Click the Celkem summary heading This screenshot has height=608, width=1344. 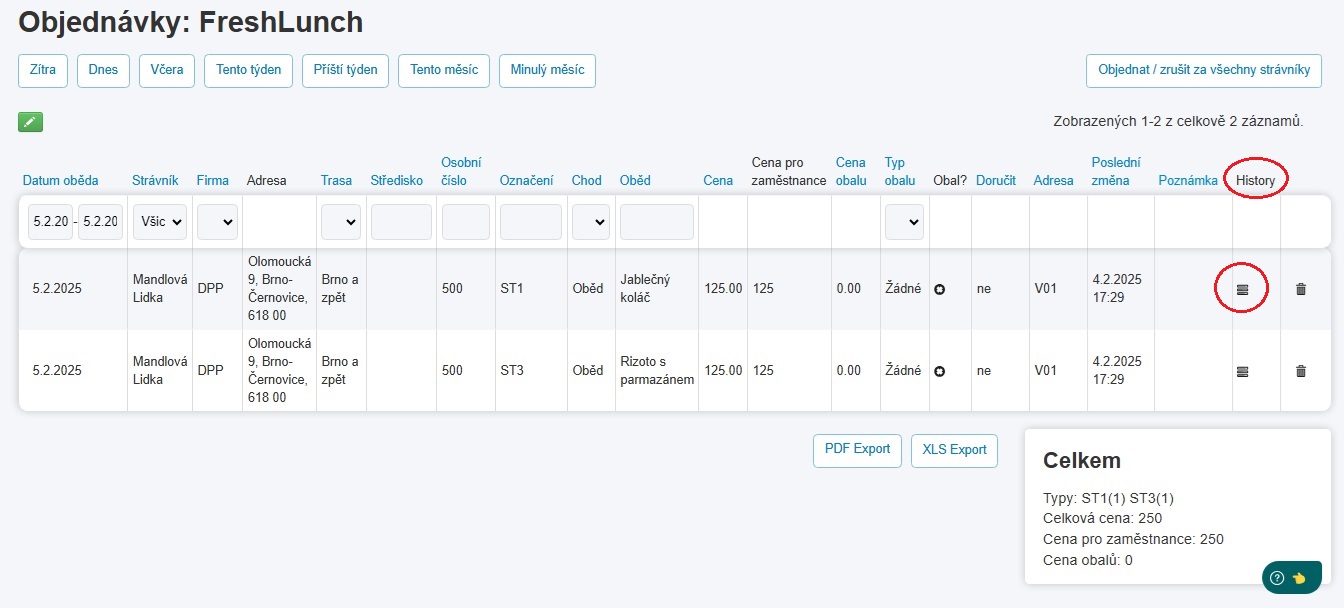(1082, 461)
